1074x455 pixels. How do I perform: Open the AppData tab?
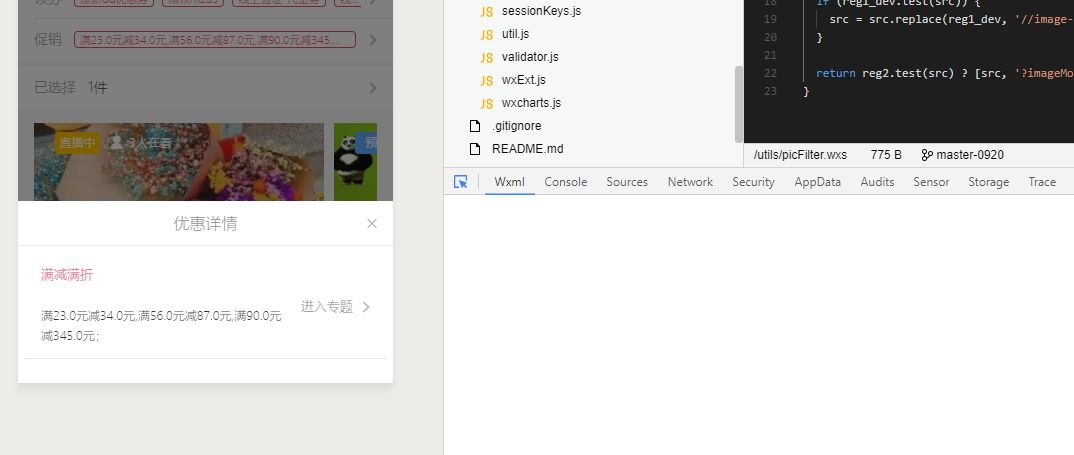click(x=817, y=182)
